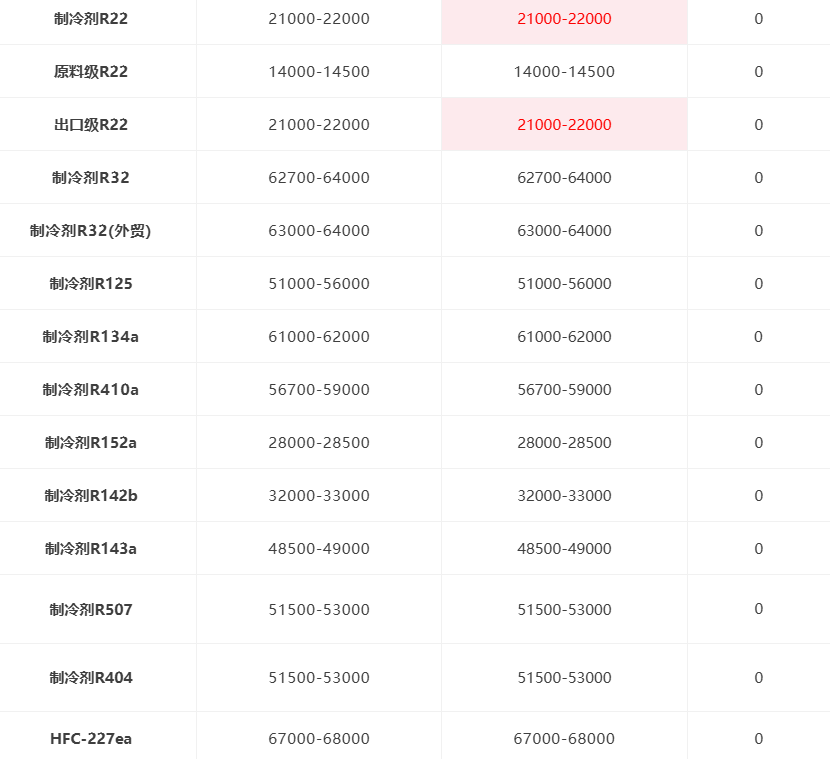
Task: Open the 制冷剂R507 product entry
Action: click(x=91, y=609)
